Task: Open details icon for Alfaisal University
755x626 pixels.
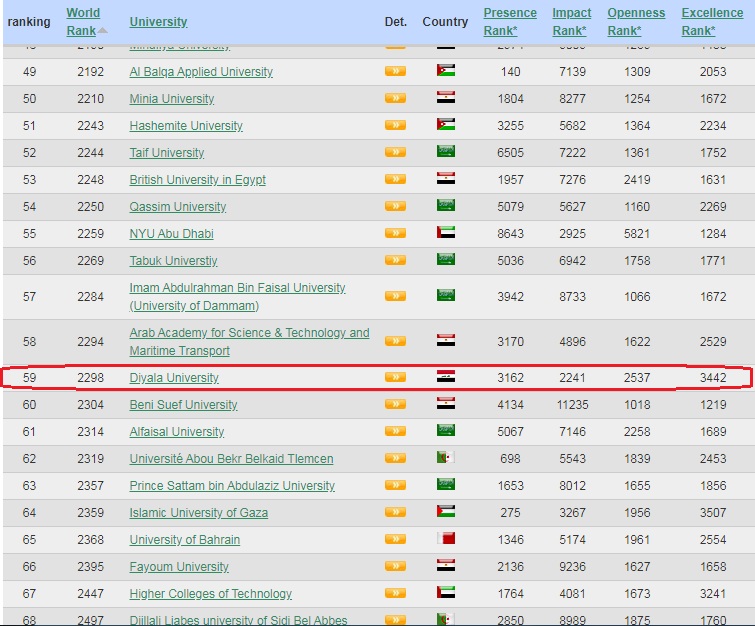Action: click(x=395, y=431)
